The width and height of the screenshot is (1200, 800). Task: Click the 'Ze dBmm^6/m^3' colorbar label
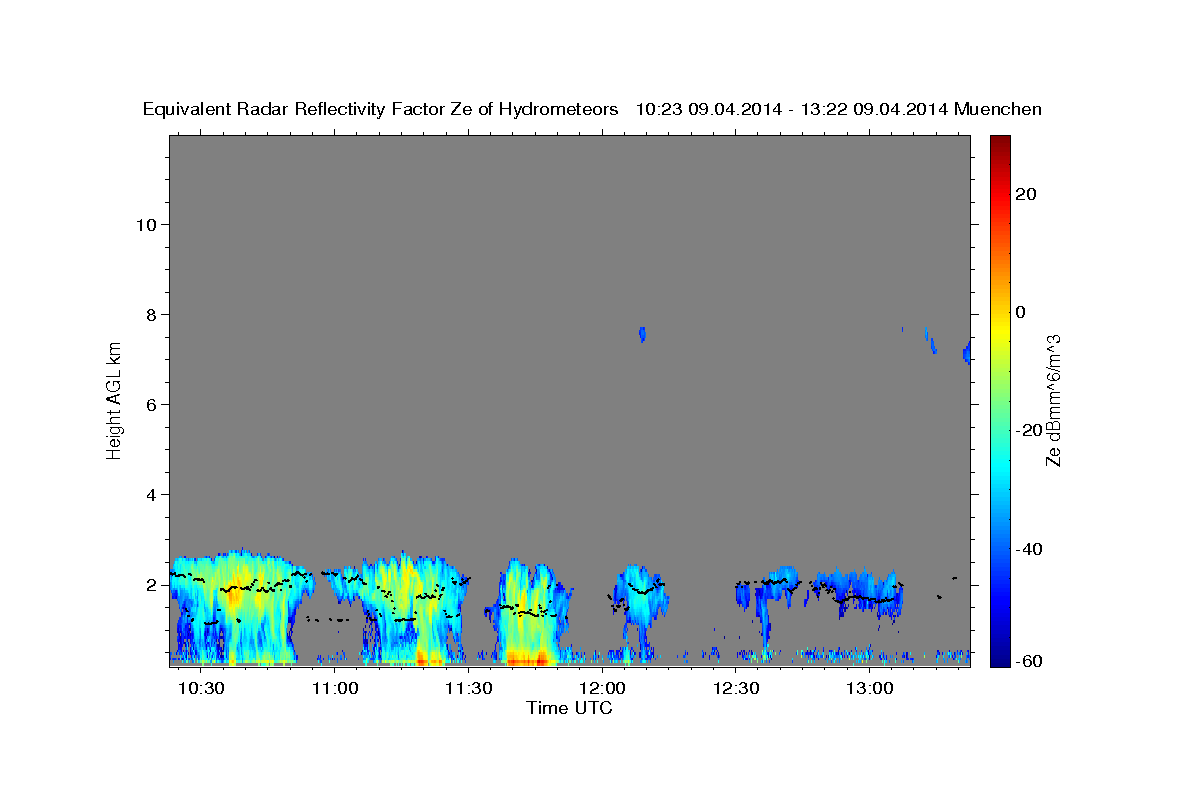[x=1053, y=400]
